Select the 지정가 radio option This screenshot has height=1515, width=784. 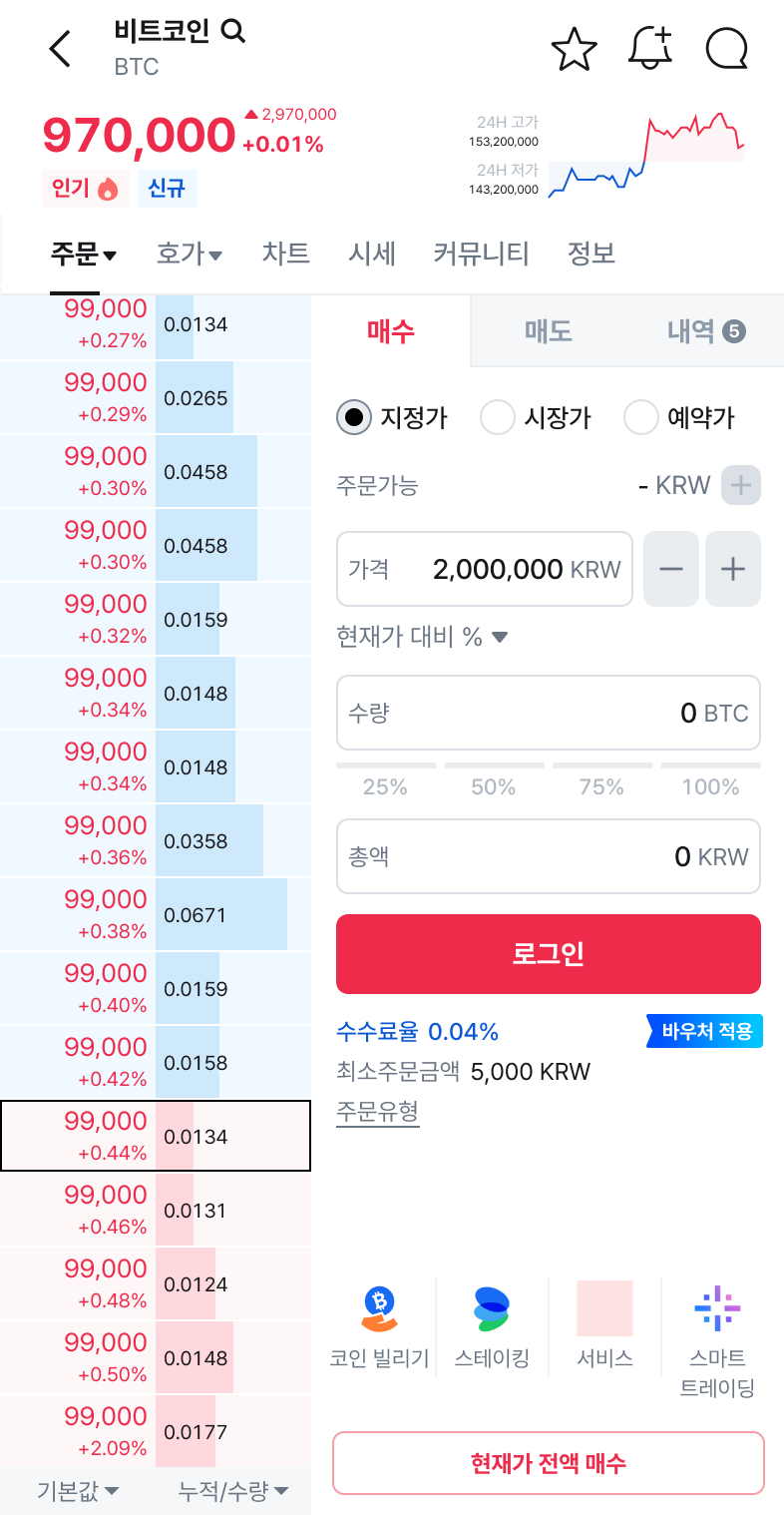coord(392,417)
